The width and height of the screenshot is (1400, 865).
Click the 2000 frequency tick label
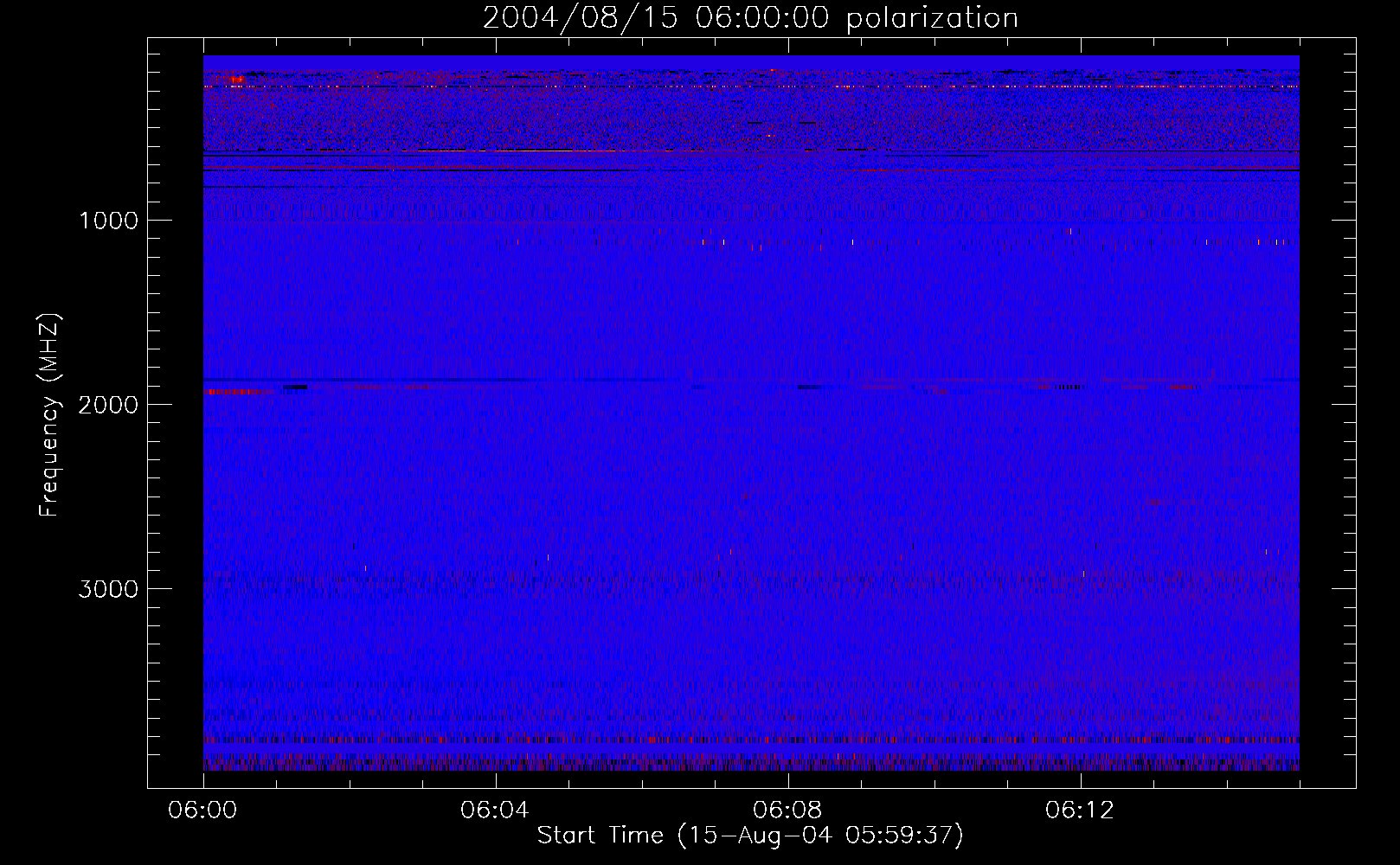[108, 405]
